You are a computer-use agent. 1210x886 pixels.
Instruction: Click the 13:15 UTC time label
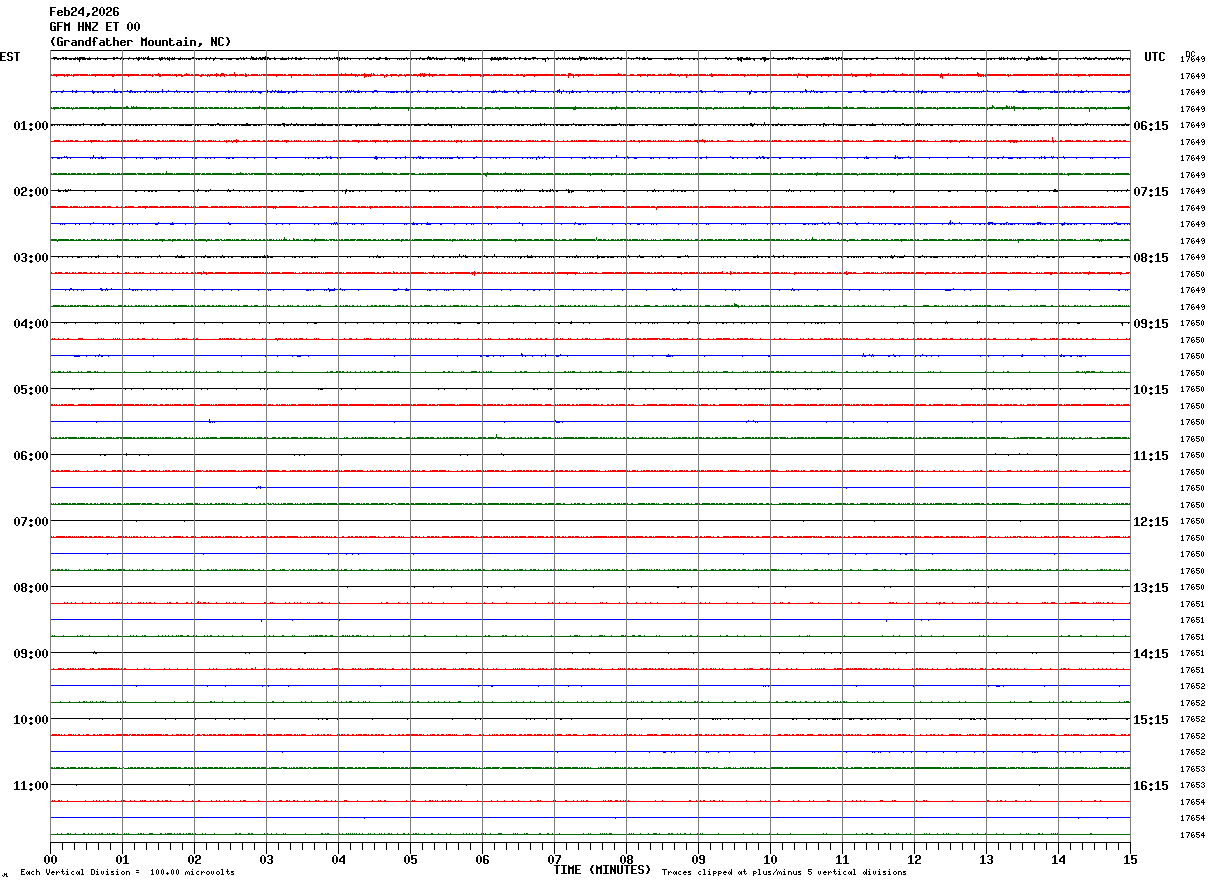pyautogui.click(x=1151, y=587)
